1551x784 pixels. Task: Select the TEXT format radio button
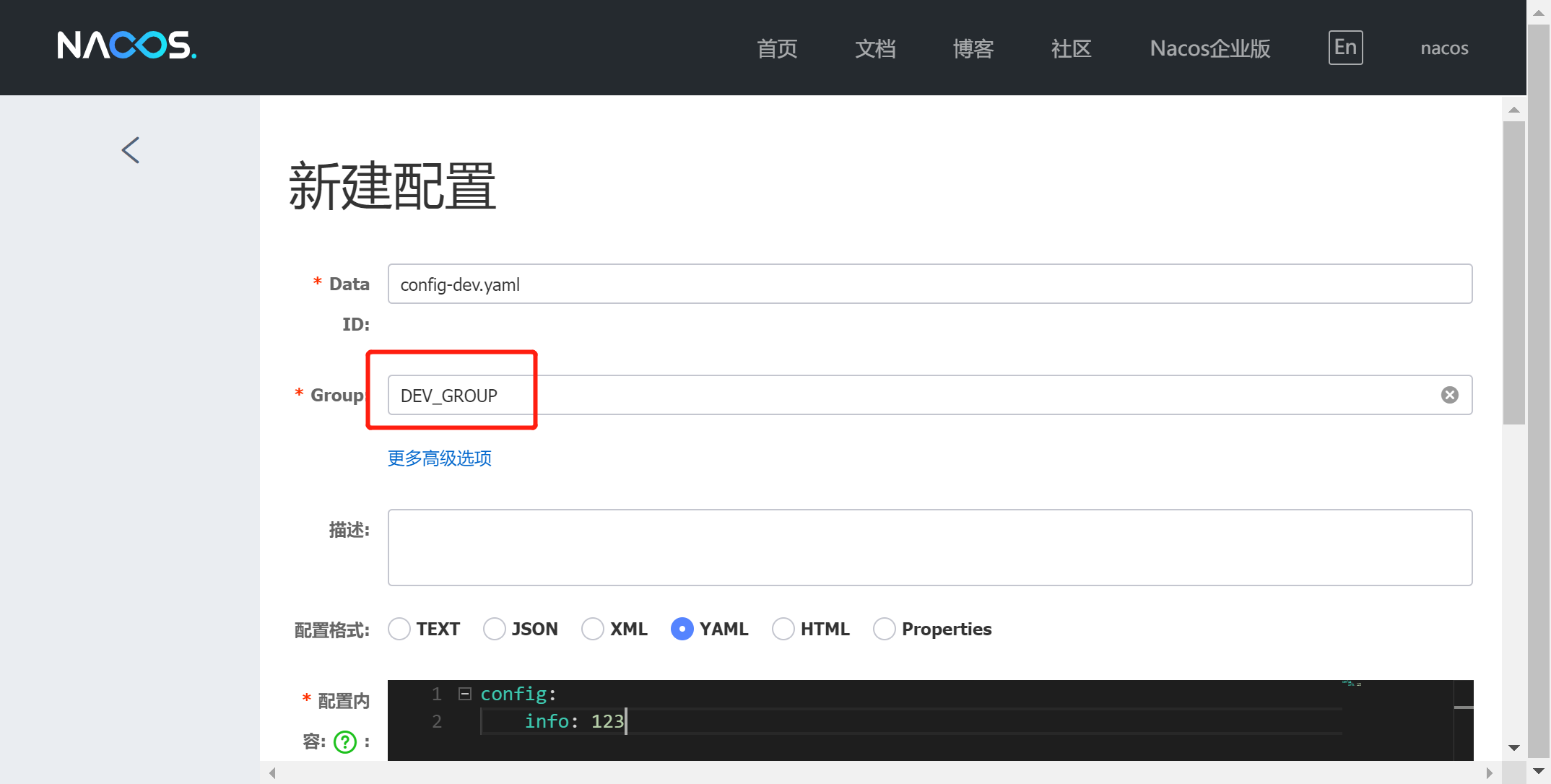click(399, 629)
